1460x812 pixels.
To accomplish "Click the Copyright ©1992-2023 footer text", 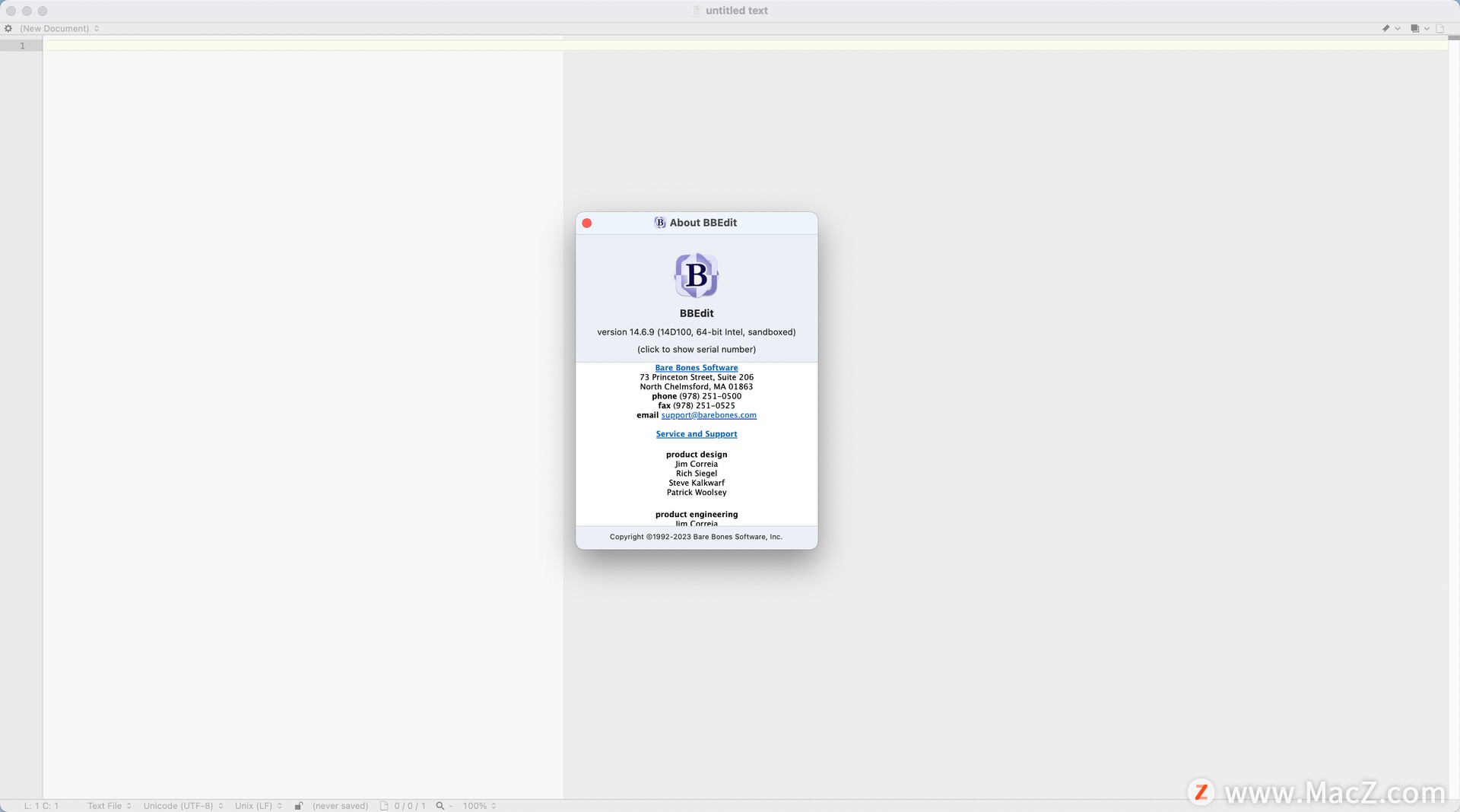I will click(x=696, y=537).
